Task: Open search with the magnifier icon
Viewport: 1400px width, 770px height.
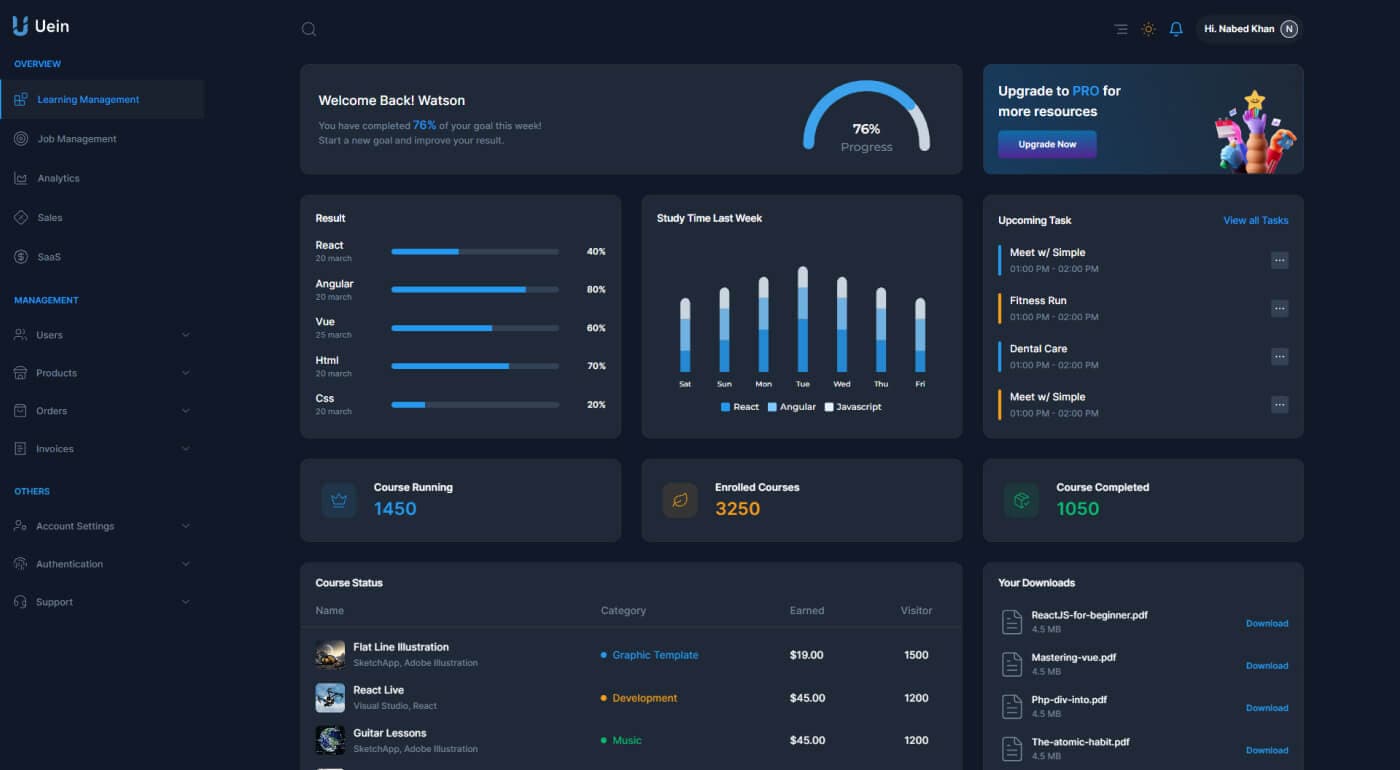Action: click(x=309, y=29)
